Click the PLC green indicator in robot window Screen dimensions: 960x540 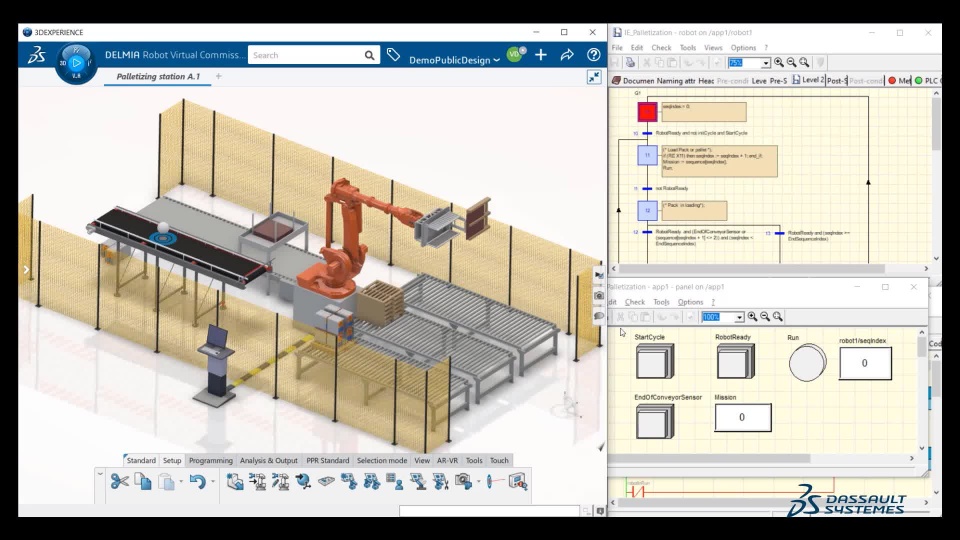[918, 80]
